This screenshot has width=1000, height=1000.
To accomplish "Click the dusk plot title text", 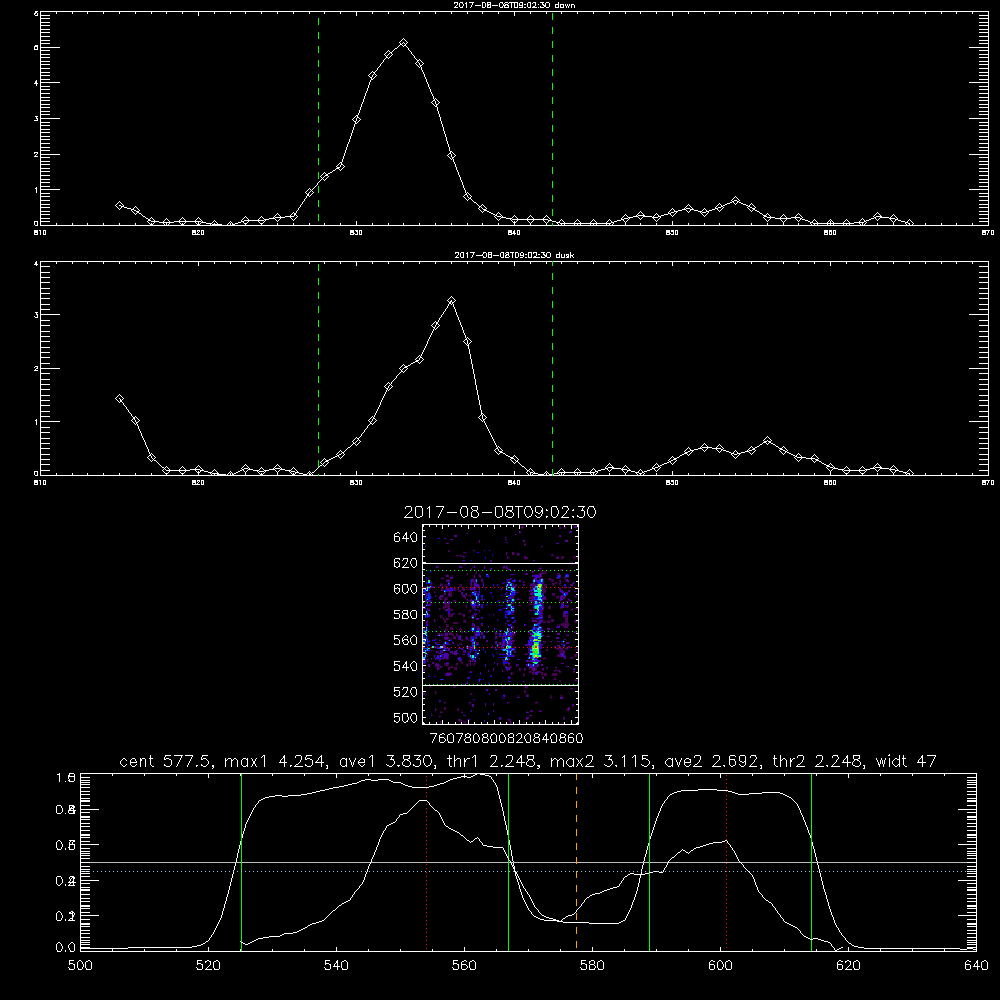I will click(514, 255).
